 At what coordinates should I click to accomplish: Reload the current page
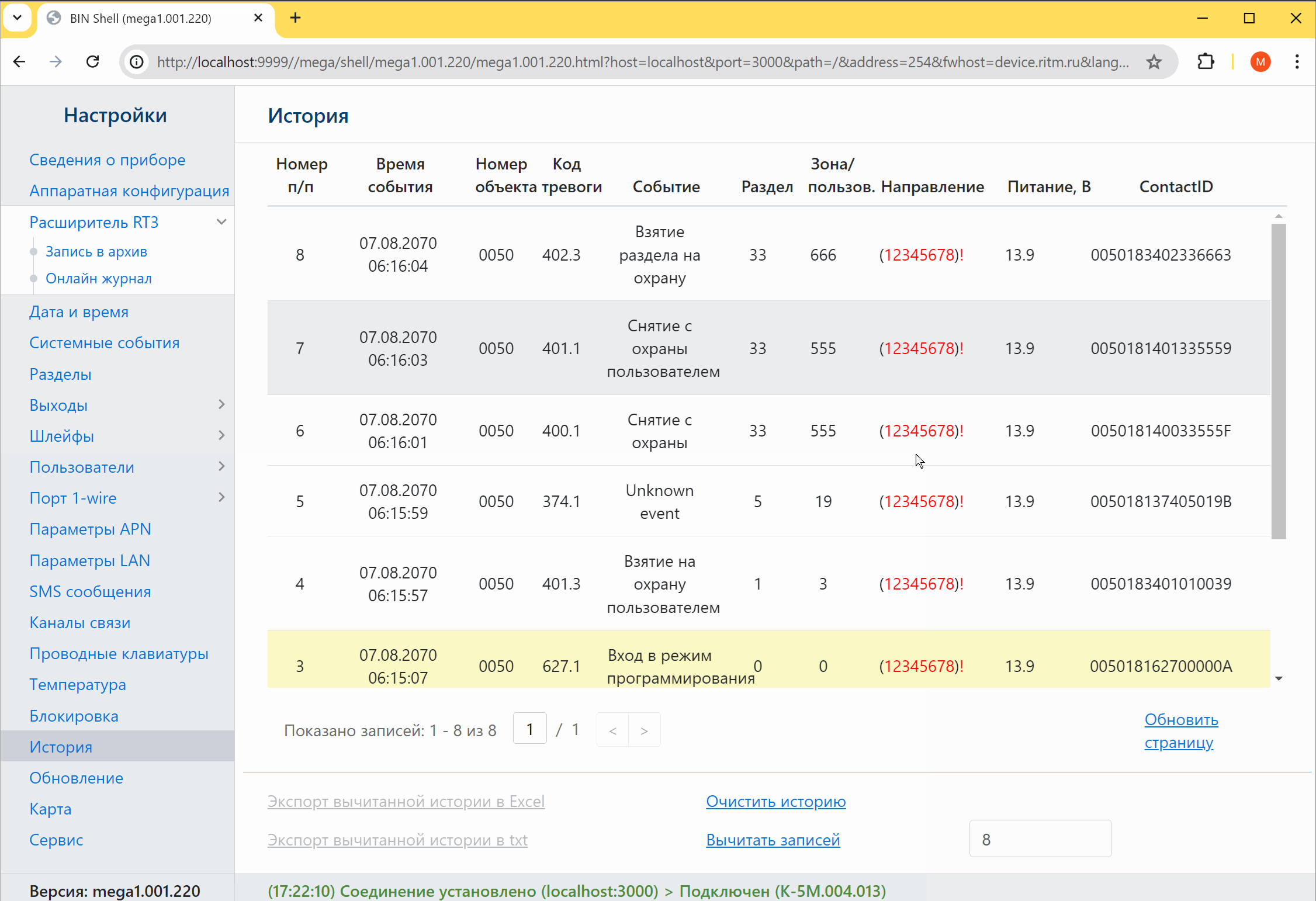point(92,61)
